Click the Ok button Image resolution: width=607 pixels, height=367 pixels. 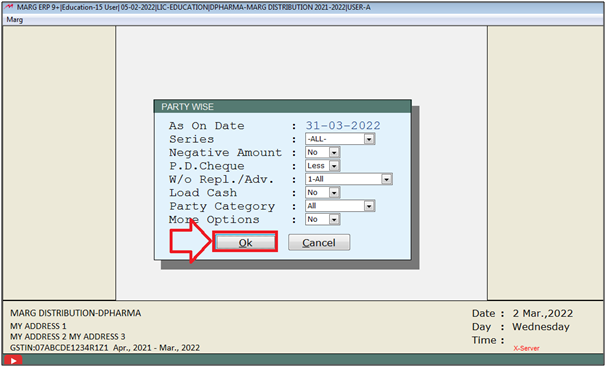coord(245,242)
